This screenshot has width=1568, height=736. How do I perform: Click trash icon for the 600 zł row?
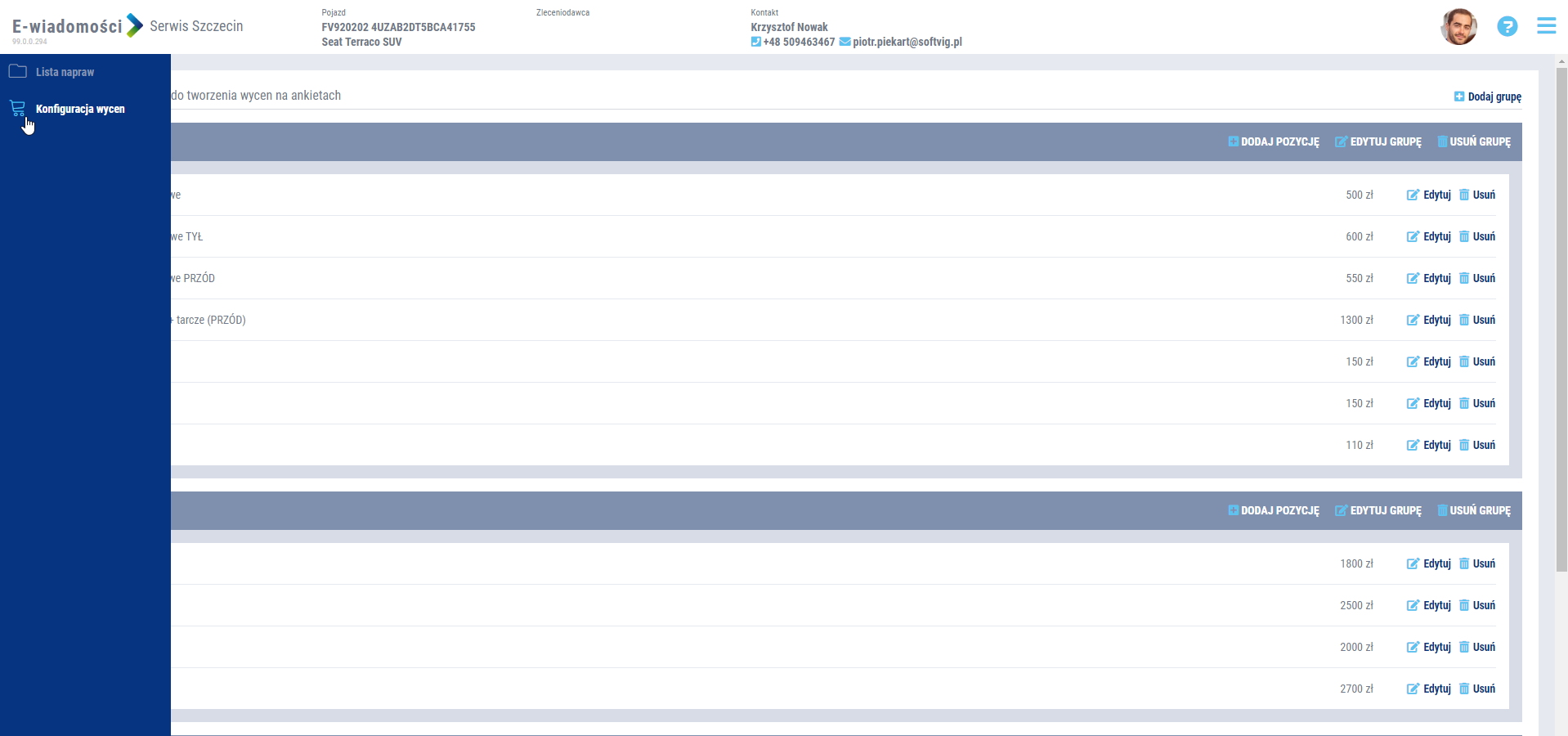pos(1464,236)
